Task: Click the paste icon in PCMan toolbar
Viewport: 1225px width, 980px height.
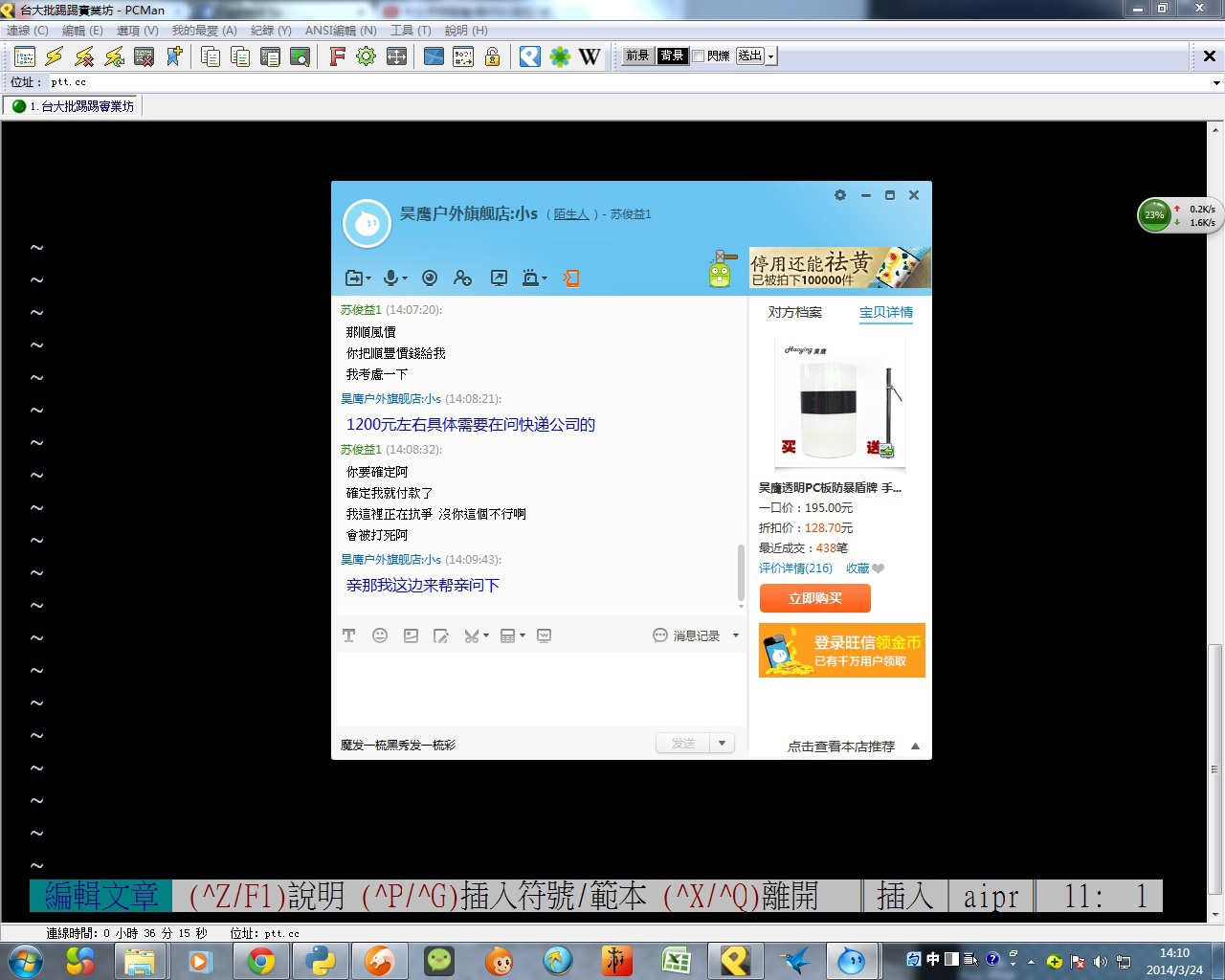Action: pyautogui.click(x=240, y=56)
